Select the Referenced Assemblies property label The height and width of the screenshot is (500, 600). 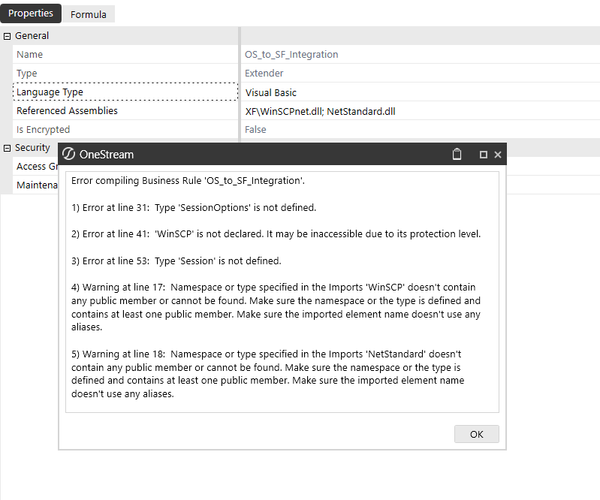67,111
